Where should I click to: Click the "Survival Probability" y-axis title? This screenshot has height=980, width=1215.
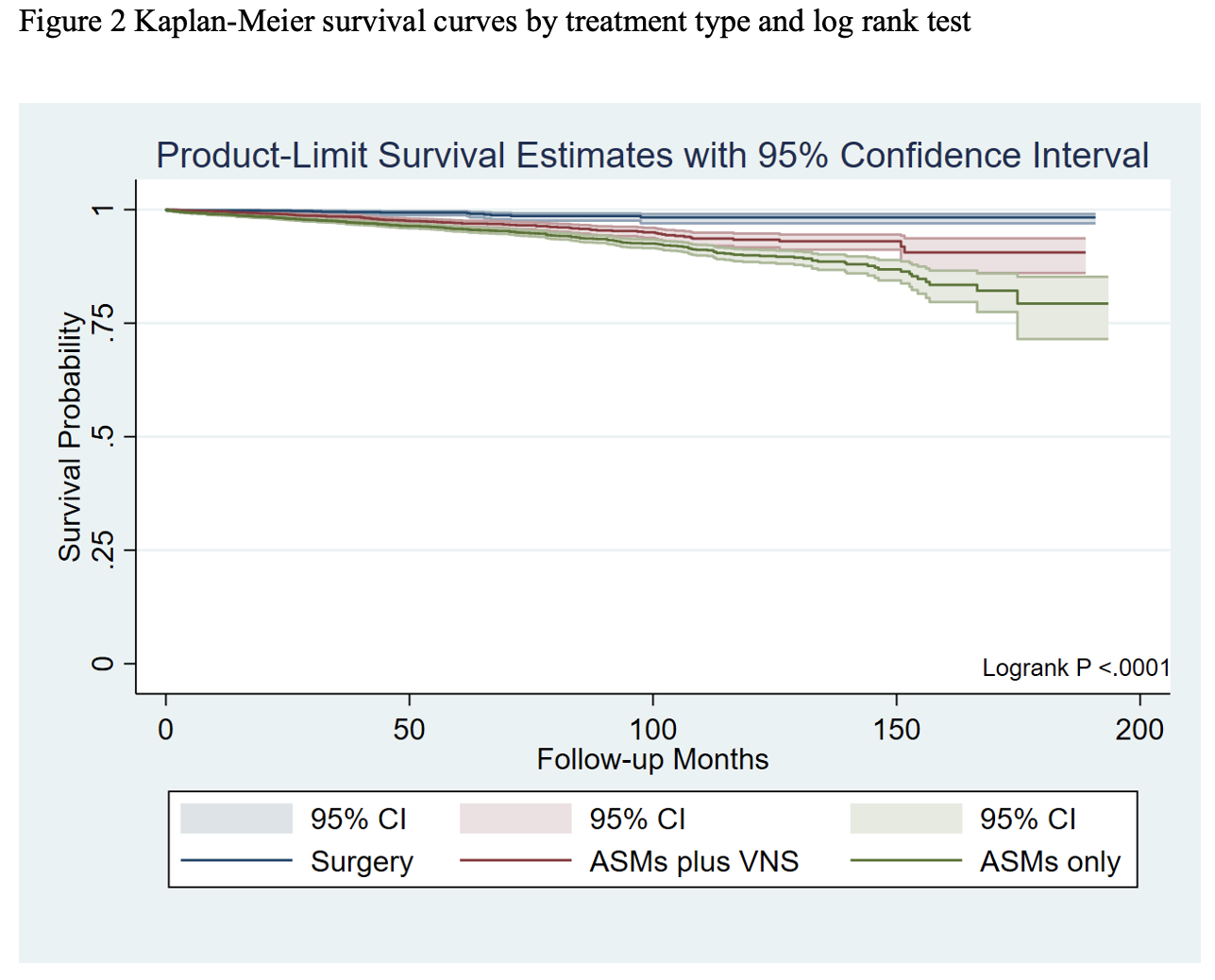coord(69,436)
